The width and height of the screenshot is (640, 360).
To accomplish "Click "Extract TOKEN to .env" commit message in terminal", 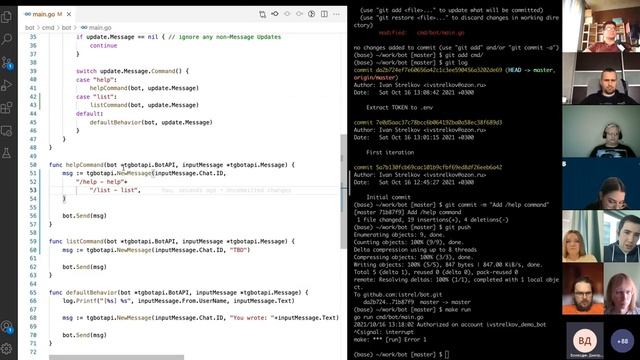I will 399,107.
